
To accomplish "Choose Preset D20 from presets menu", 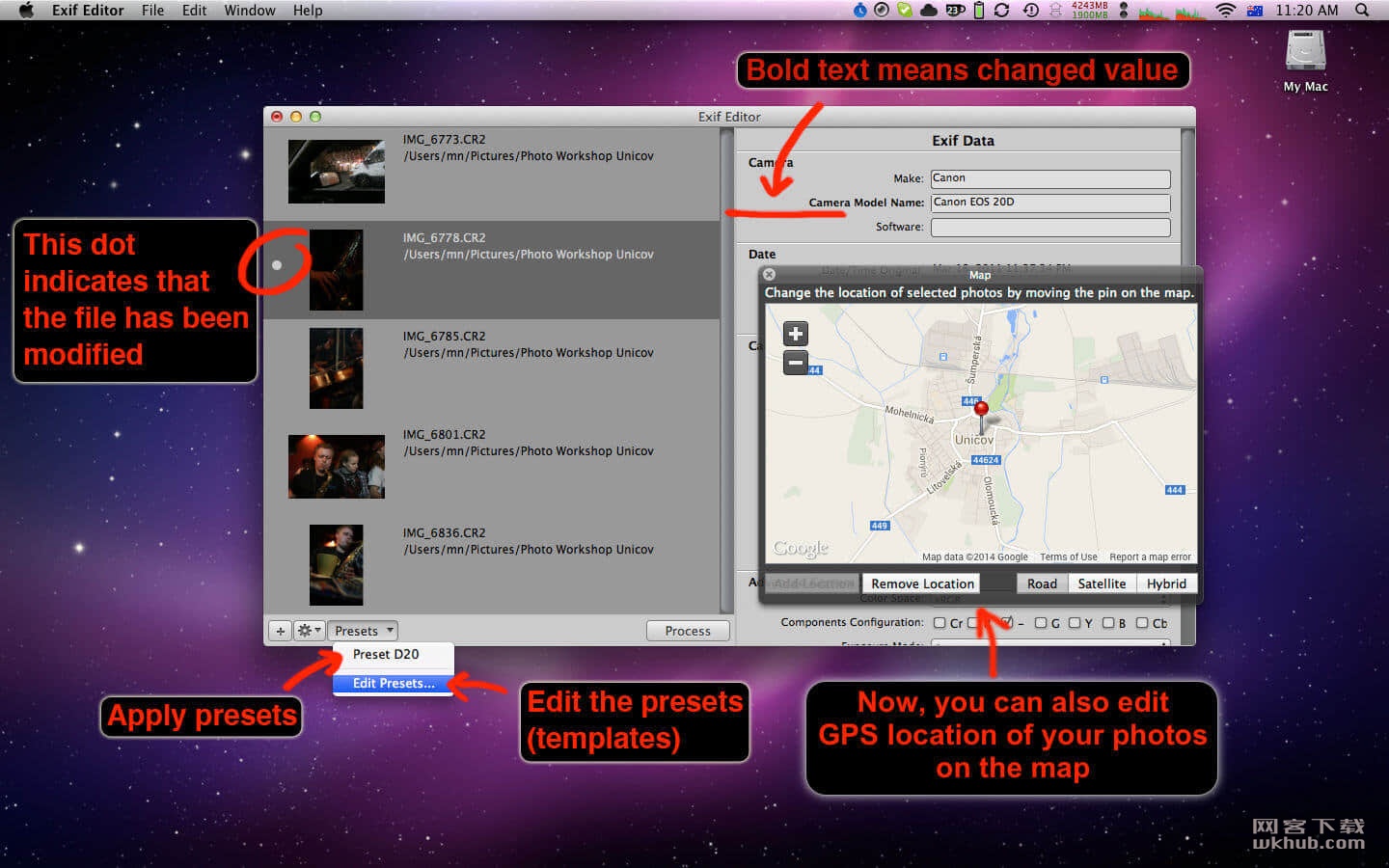I will click(394, 654).
